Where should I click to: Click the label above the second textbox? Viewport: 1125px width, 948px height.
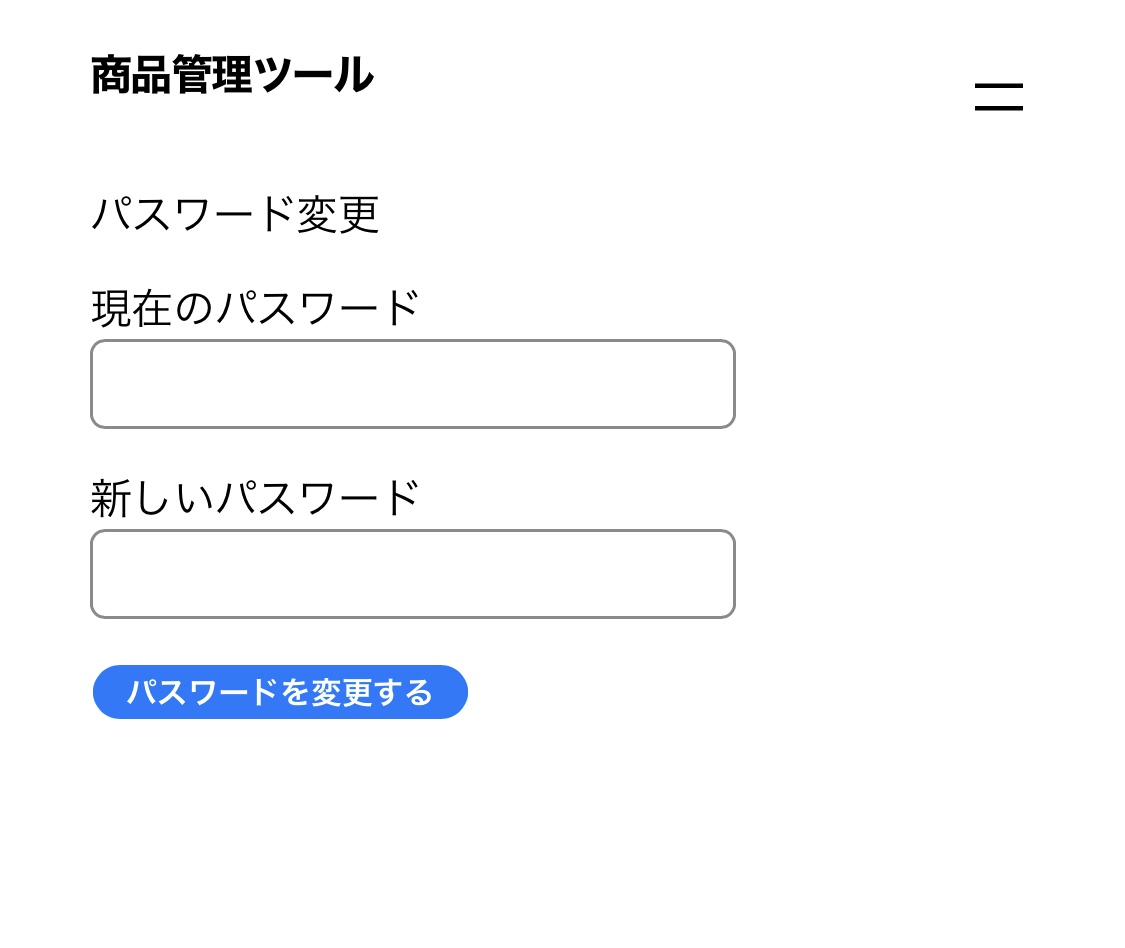click(x=255, y=498)
